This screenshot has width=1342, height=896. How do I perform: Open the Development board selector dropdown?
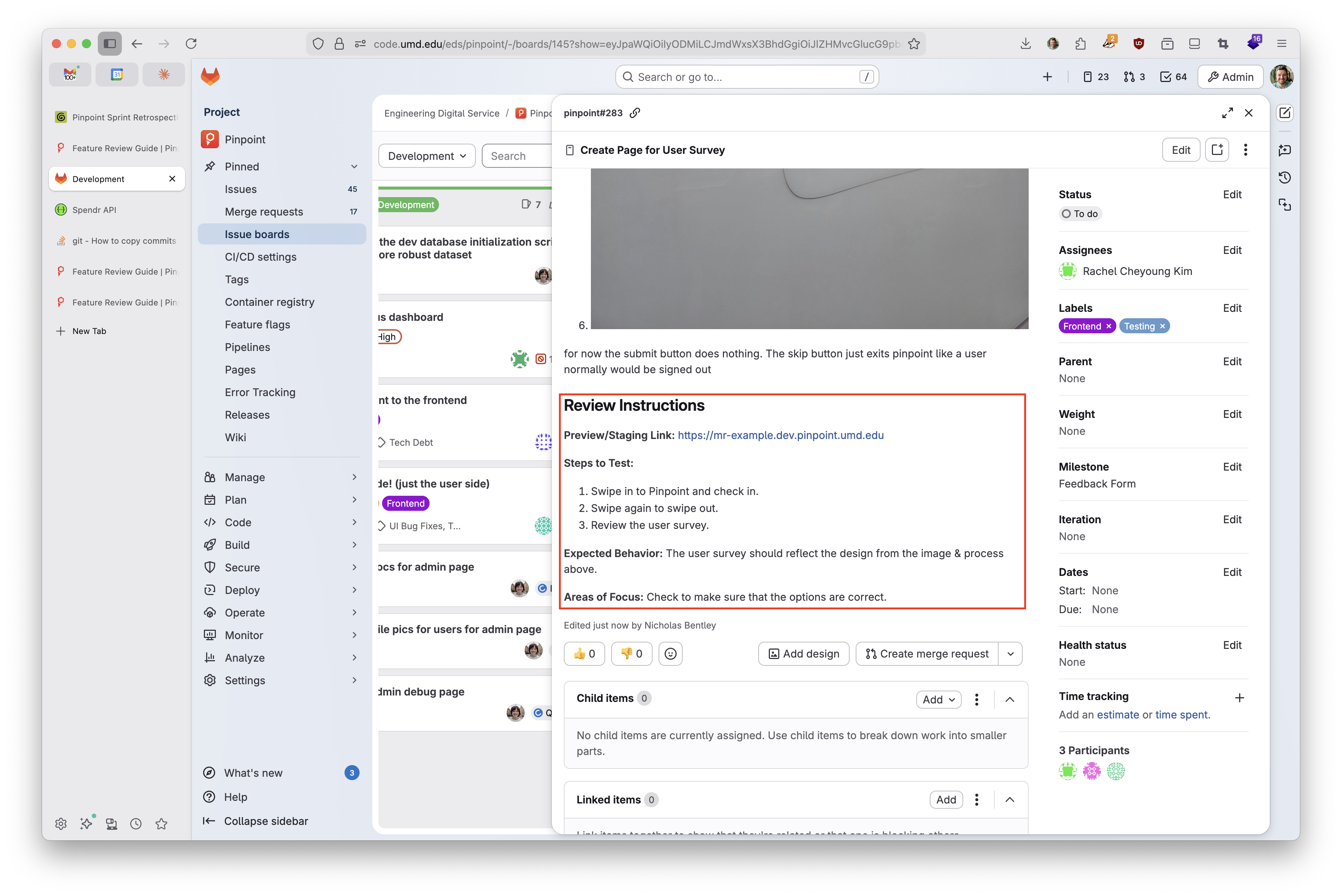click(x=426, y=155)
